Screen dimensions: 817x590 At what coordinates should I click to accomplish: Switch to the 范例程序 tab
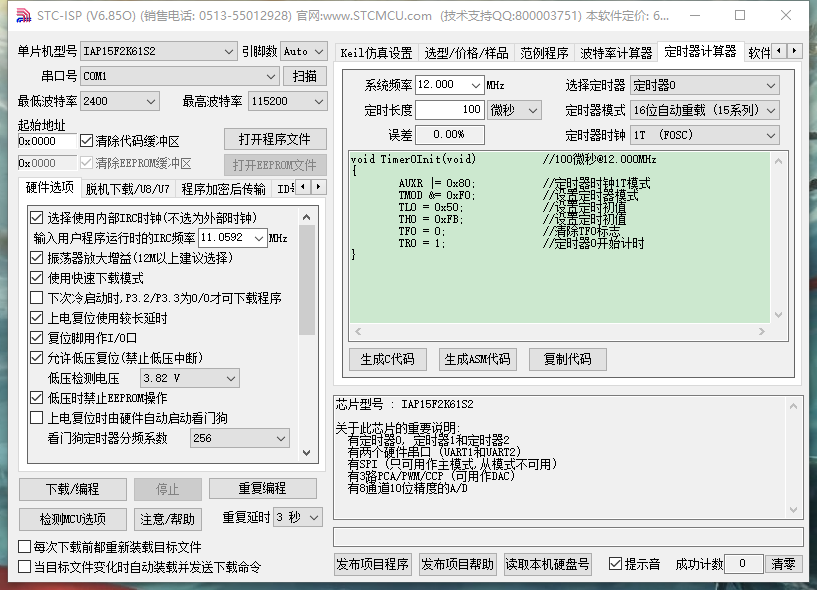click(x=544, y=53)
